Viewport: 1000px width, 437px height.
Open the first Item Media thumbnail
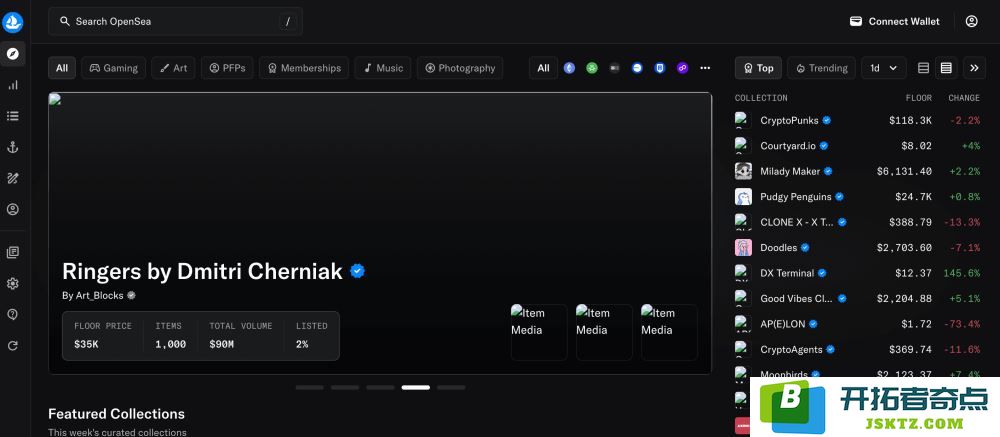(x=539, y=332)
